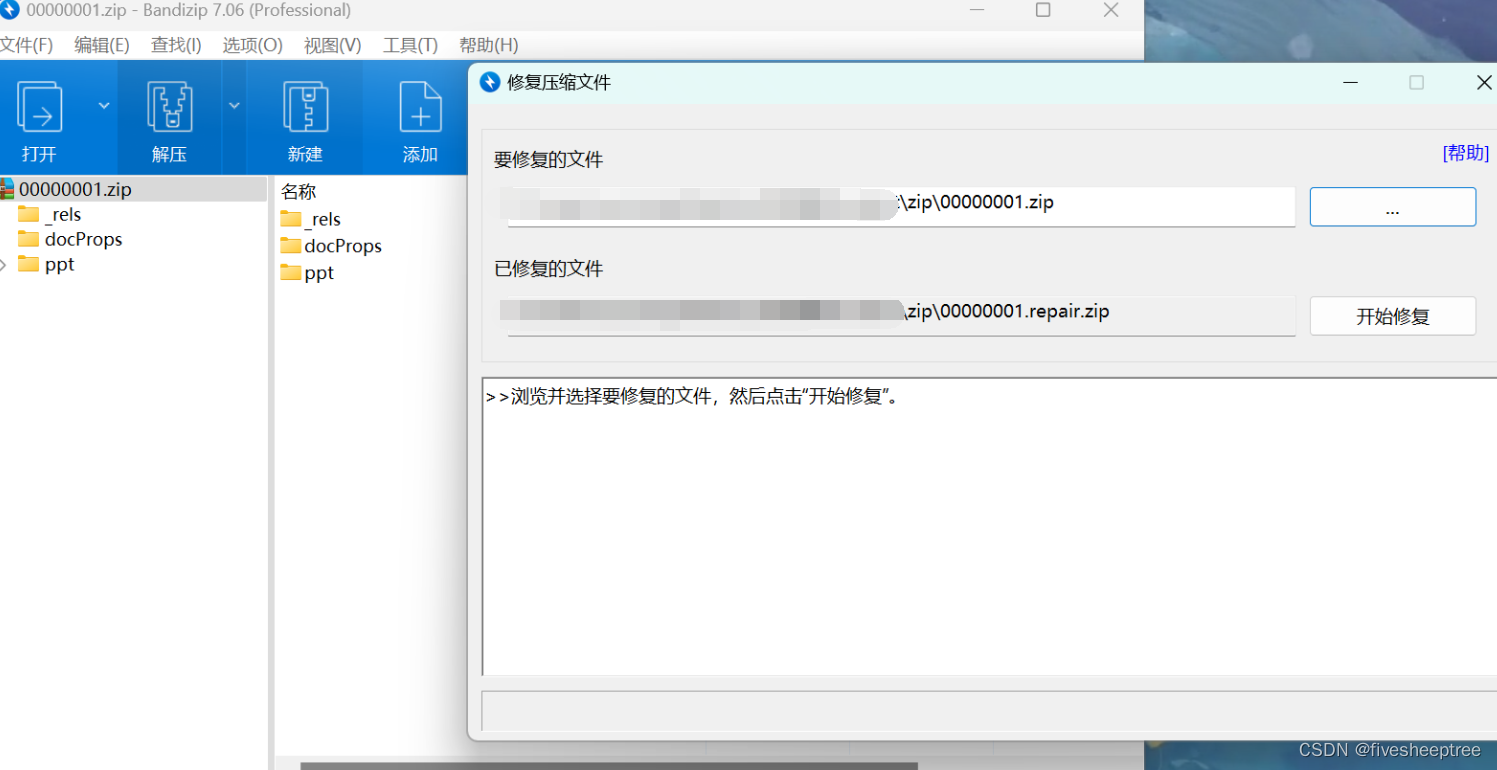Open the 选项(O) menu
This screenshot has height=770, width=1497.
point(251,45)
